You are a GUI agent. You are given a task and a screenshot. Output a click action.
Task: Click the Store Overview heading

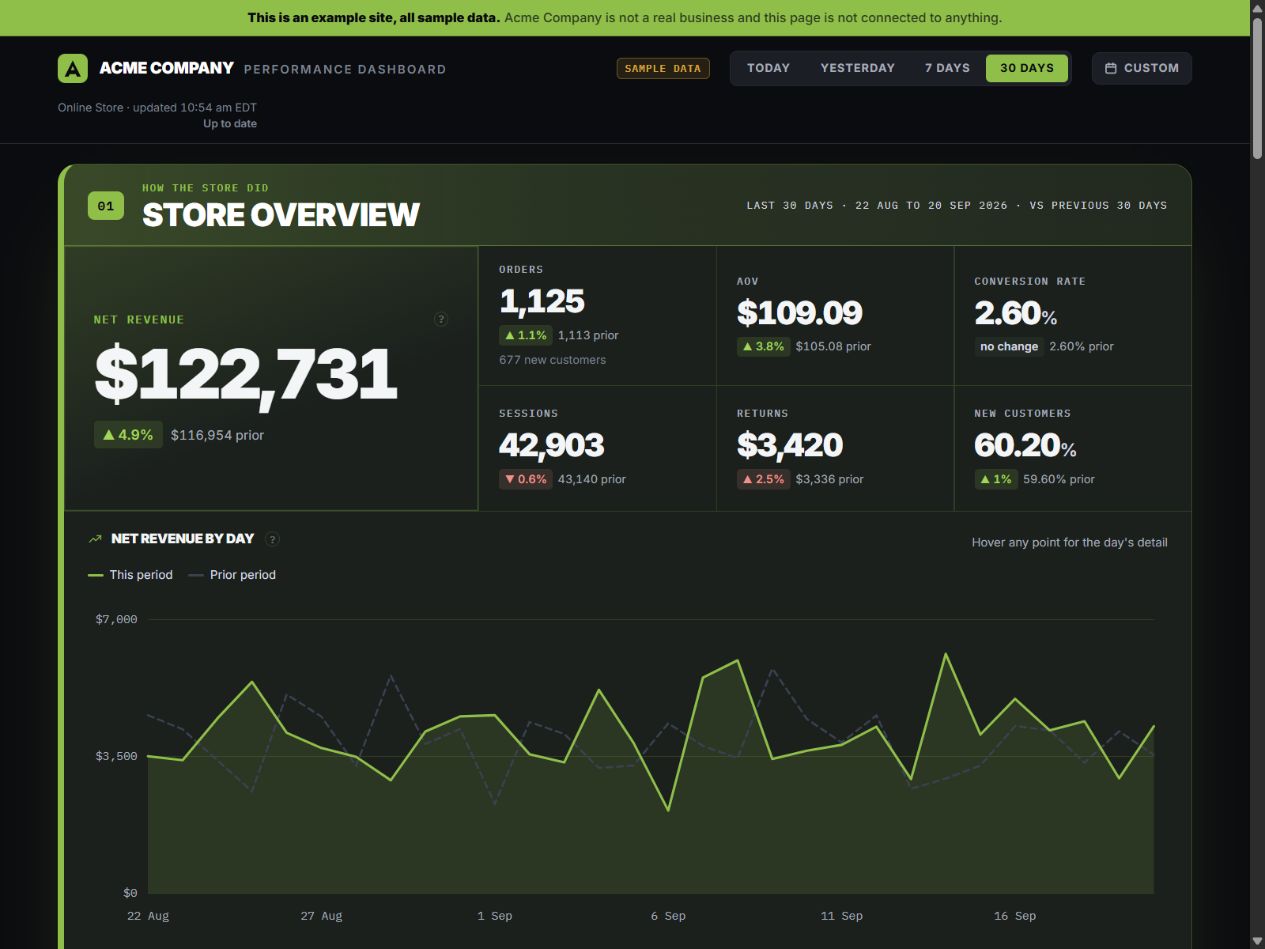pyautogui.click(x=281, y=215)
